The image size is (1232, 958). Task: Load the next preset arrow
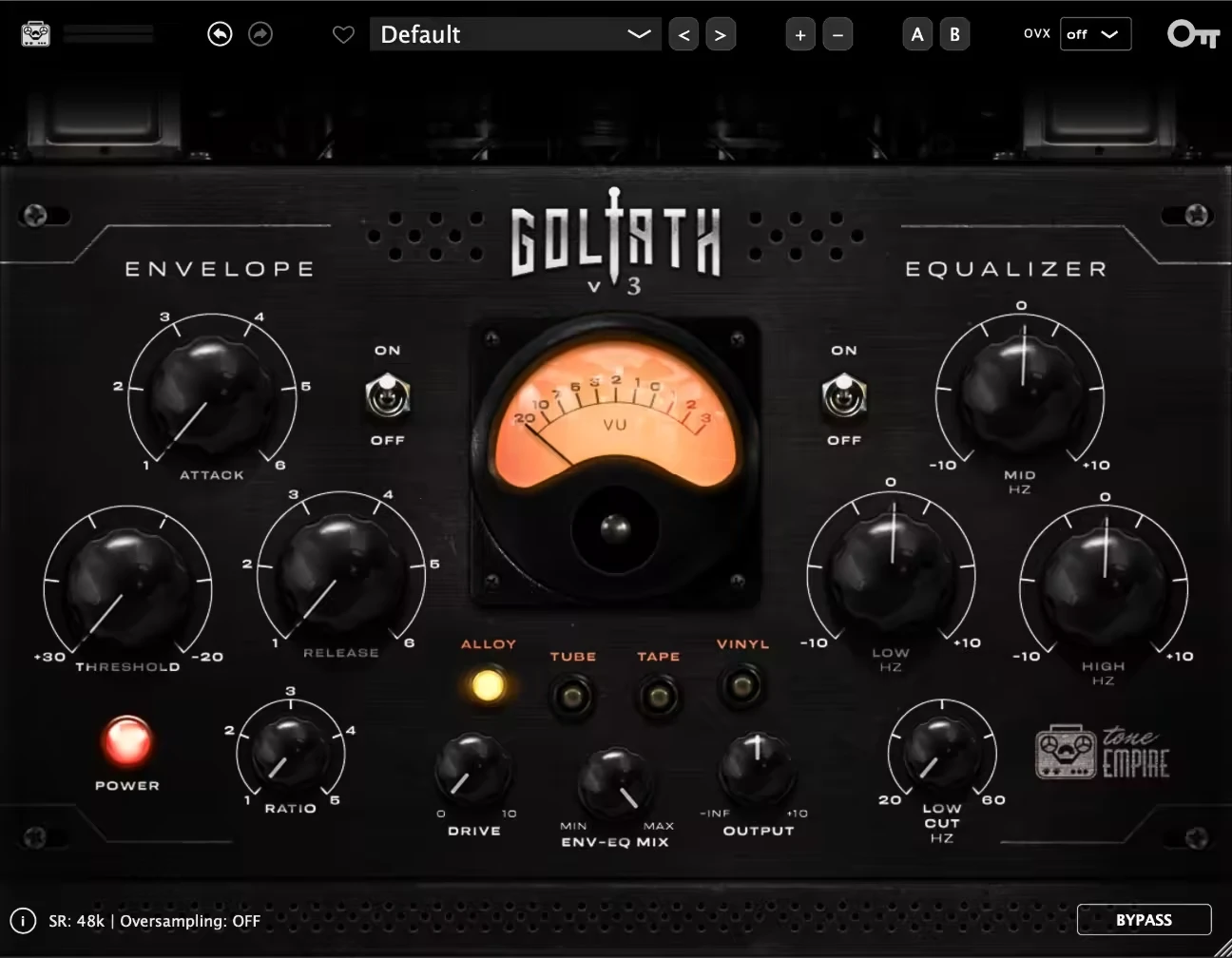721,35
